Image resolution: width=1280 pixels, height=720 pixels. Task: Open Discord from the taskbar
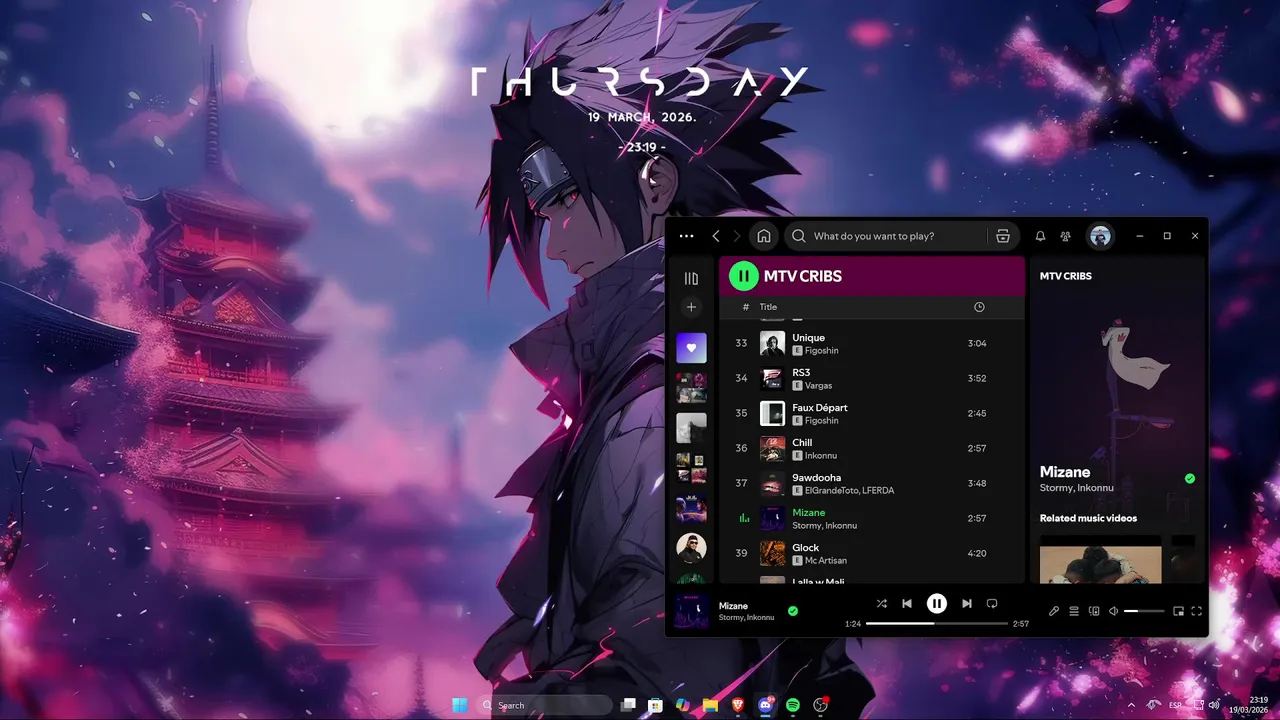point(766,705)
